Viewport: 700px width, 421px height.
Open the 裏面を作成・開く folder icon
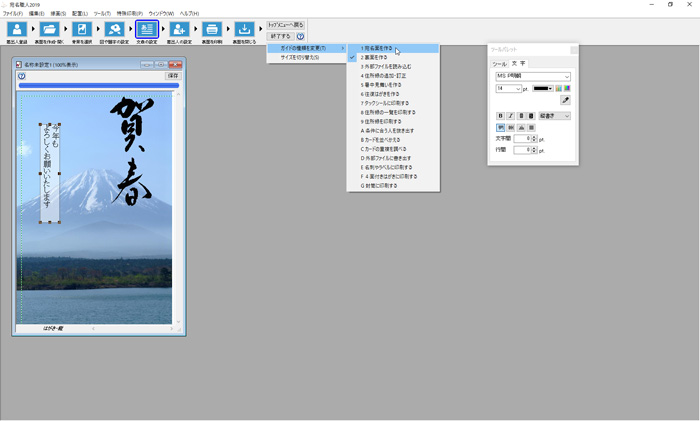pos(49,31)
